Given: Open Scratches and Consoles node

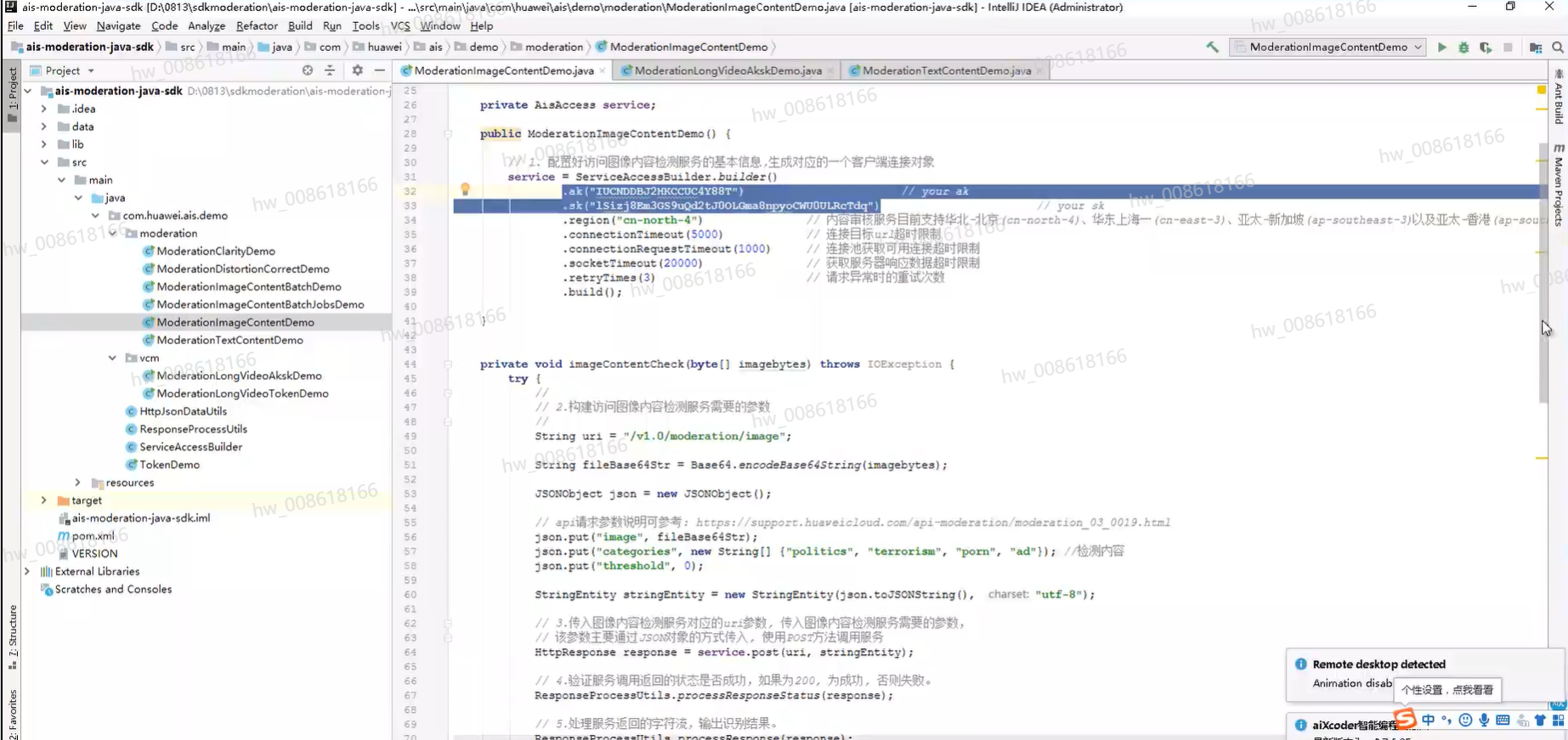Looking at the screenshot, I should click(113, 590).
